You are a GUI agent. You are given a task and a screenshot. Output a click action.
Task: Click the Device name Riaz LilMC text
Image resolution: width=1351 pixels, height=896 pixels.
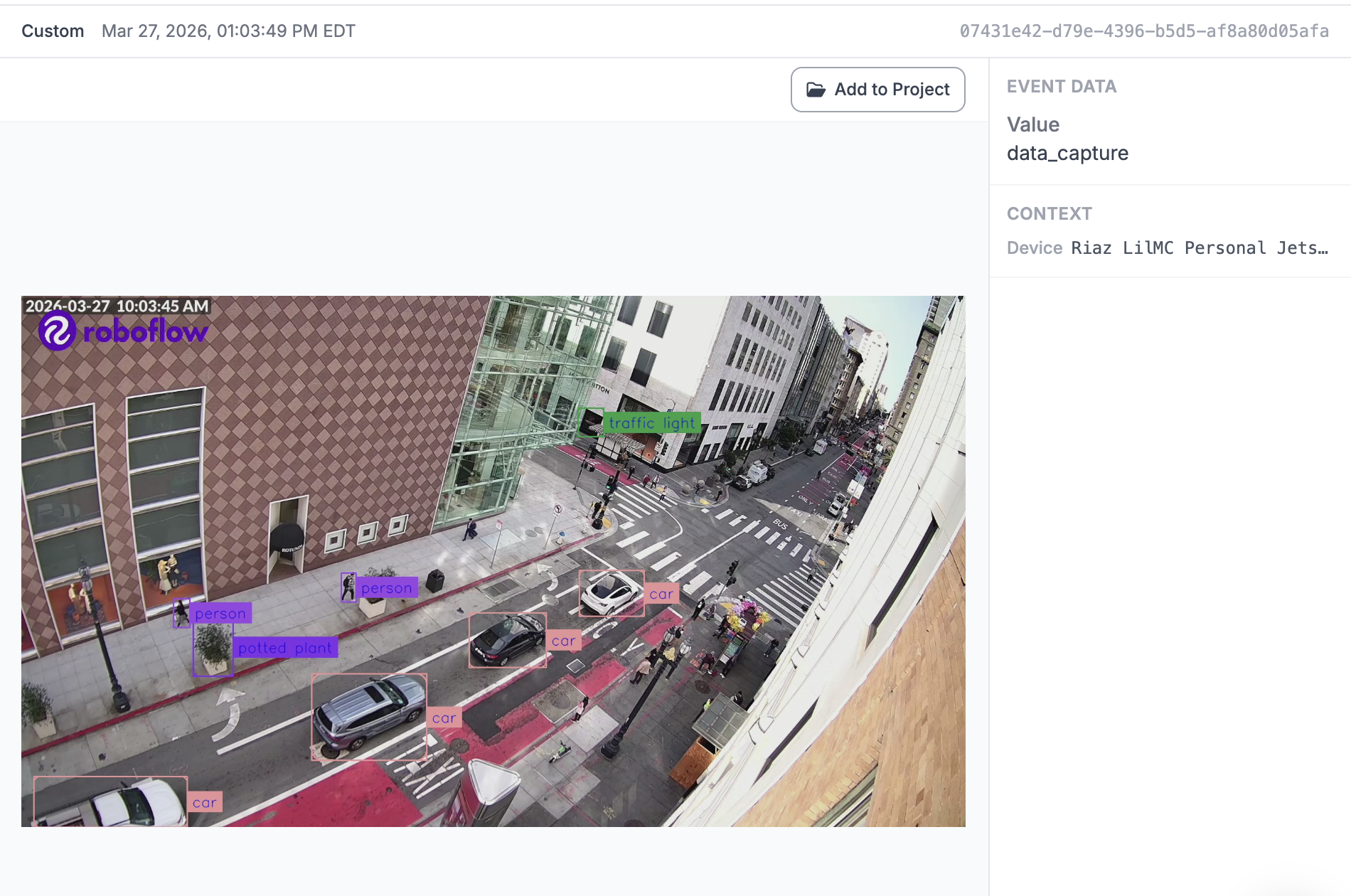[x=1199, y=248]
